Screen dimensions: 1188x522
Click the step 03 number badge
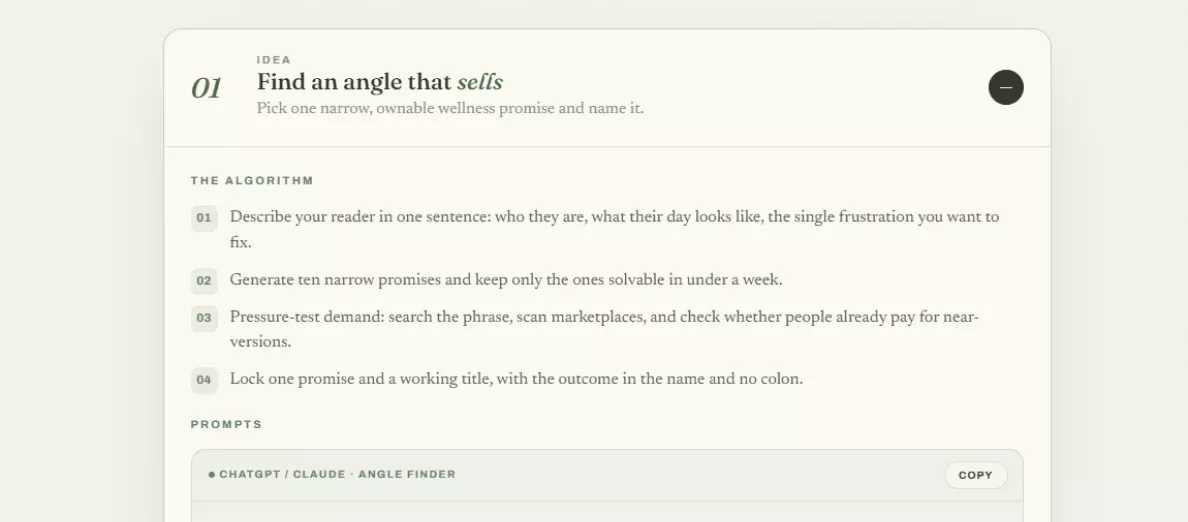pyautogui.click(x=204, y=318)
